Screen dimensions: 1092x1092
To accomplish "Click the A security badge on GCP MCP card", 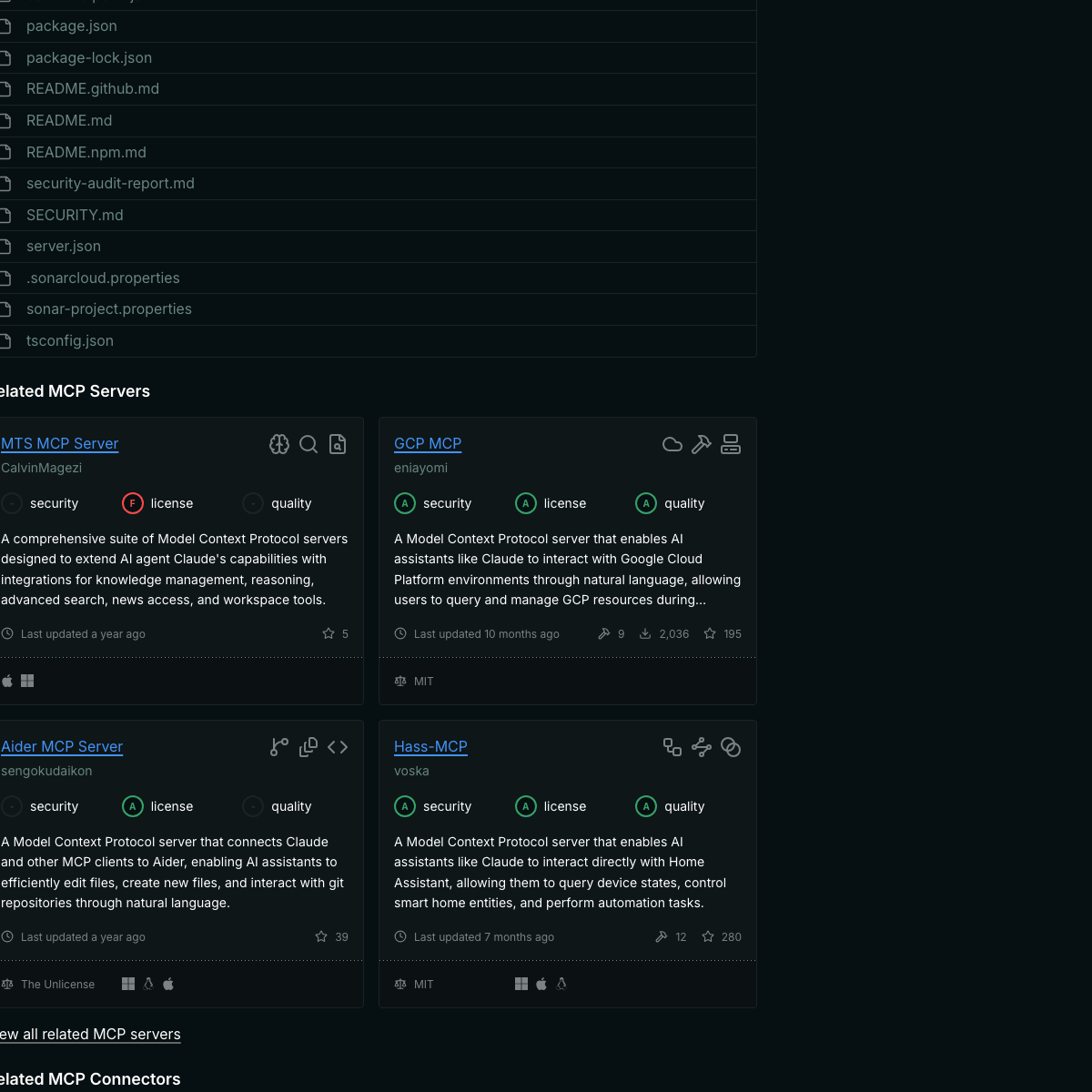I will pyautogui.click(x=405, y=503).
